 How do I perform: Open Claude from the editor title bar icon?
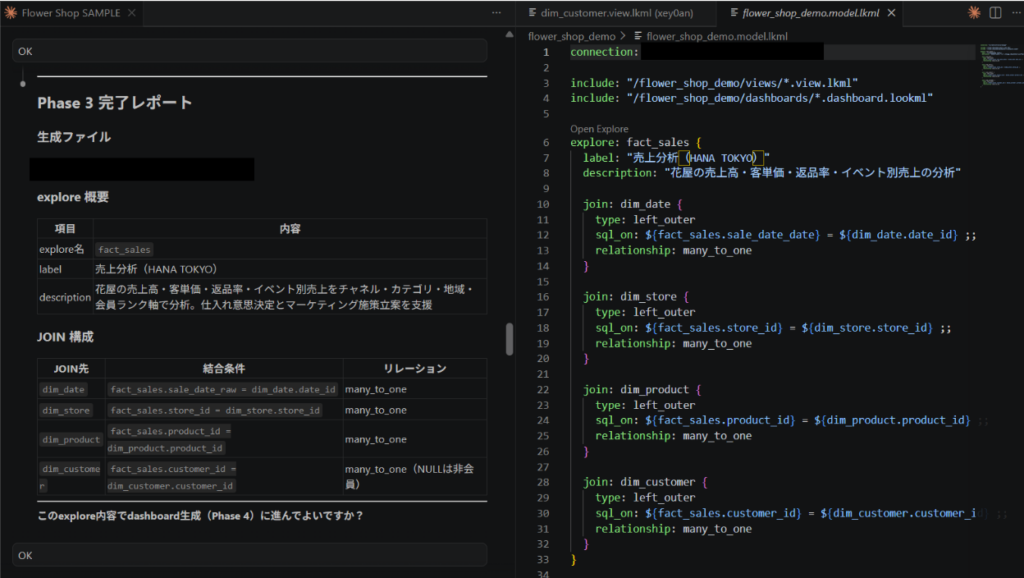974,13
